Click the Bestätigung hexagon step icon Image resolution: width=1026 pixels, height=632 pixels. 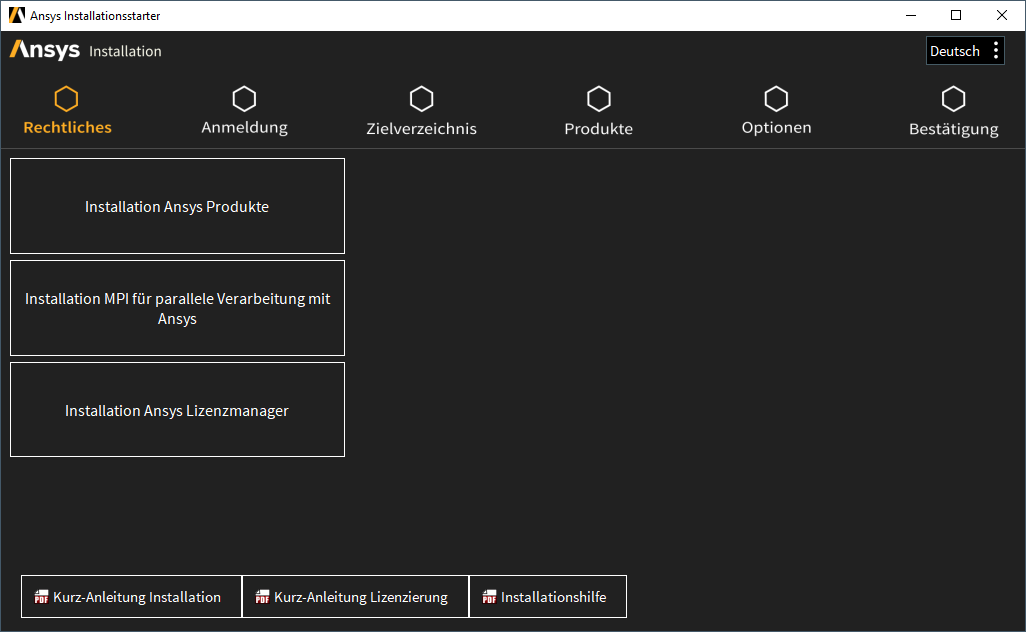(953, 99)
